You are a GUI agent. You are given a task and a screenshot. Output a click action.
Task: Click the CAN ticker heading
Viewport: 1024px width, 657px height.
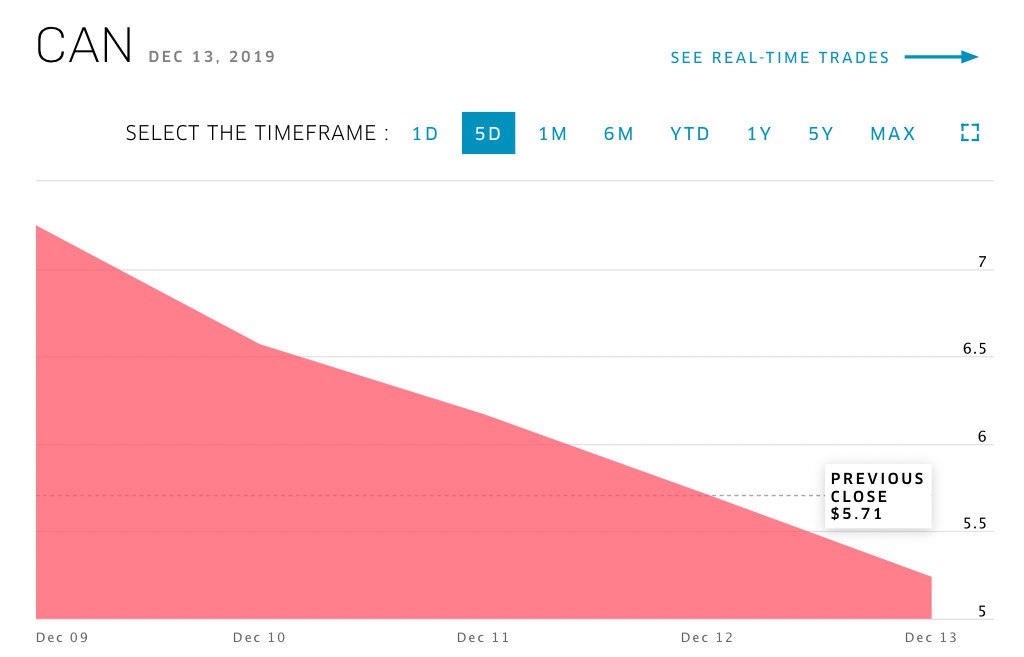click(84, 48)
